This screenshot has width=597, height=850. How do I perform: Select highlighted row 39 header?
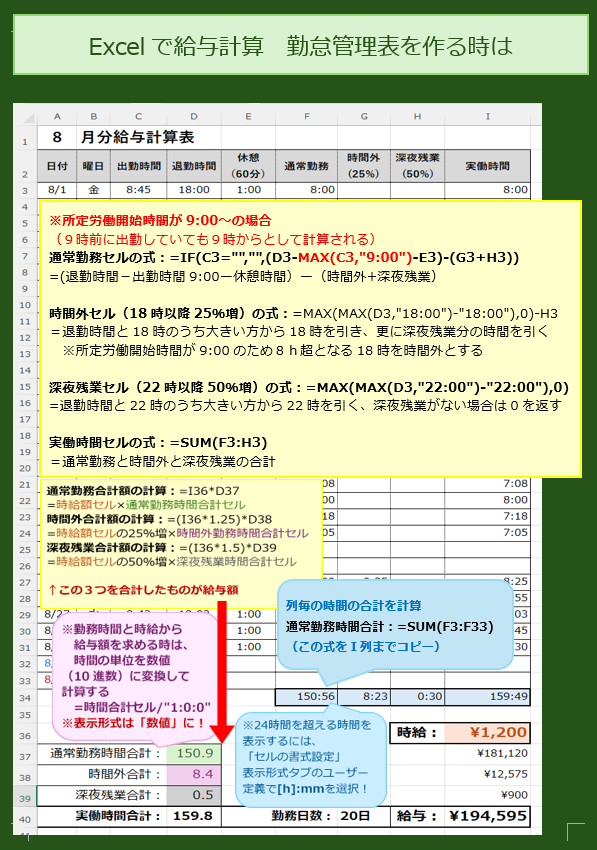[x=25, y=796]
